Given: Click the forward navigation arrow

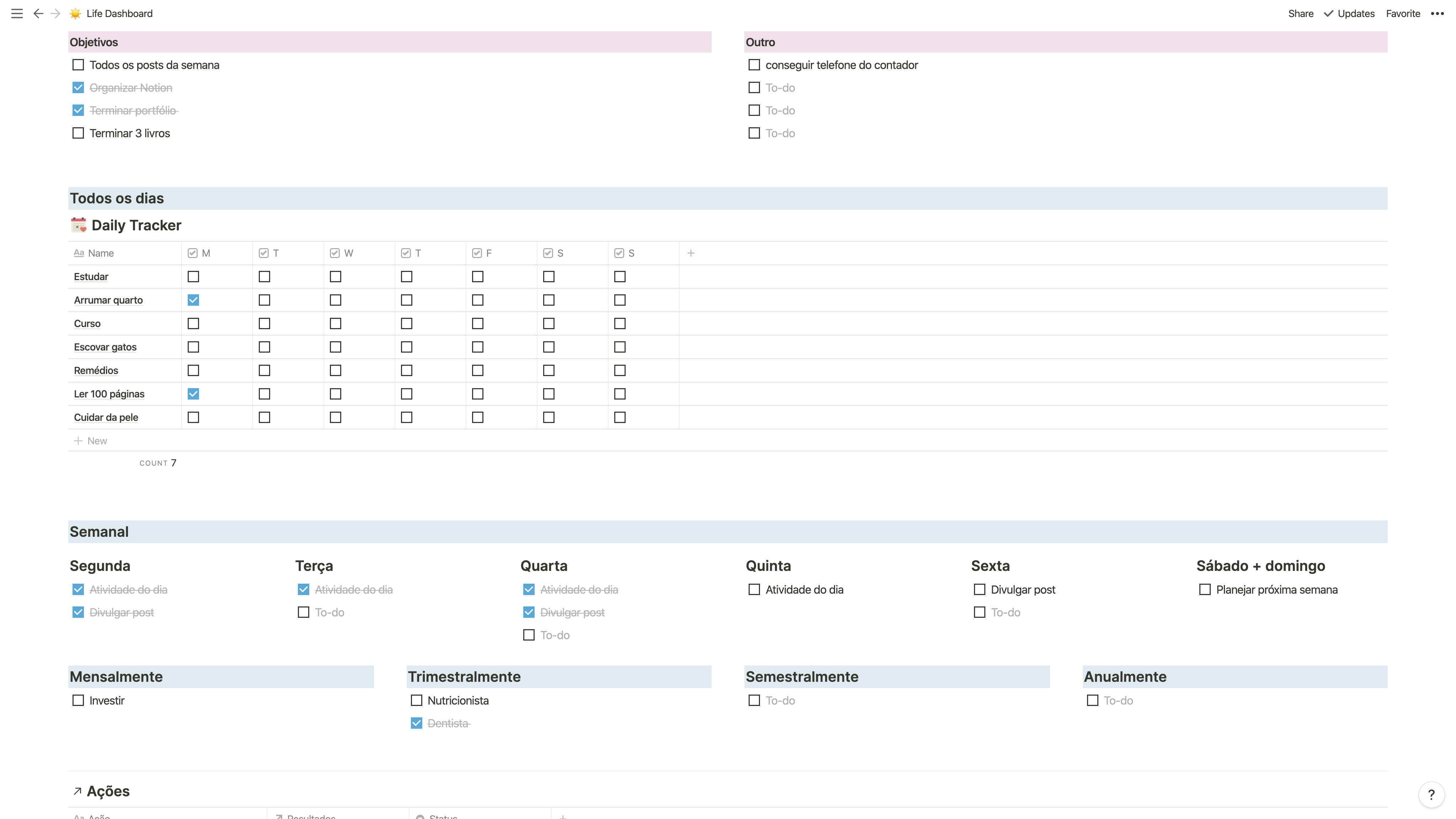Looking at the screenshot, I should point(55,14).
